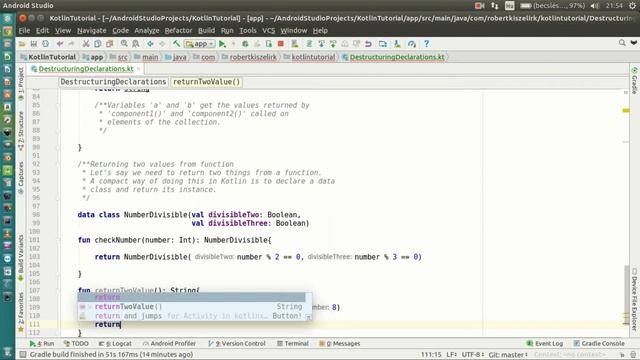Click the Debug bug icon
The height and width of the screenshot is (360, 640).
245,44
